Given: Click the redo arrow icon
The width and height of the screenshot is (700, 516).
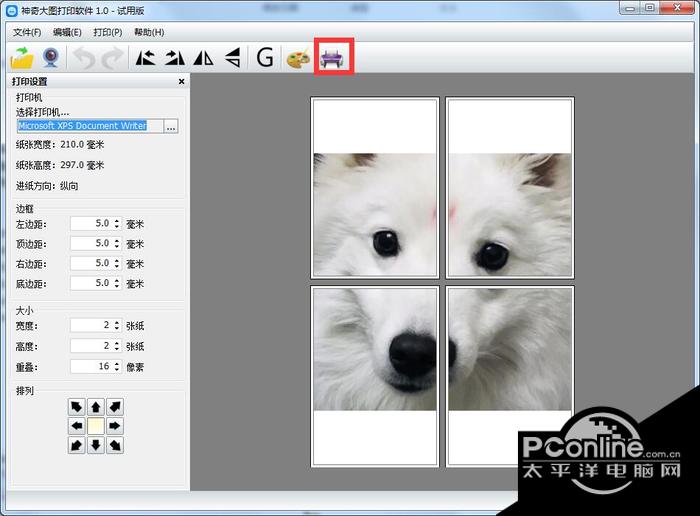Looking at the screenshot, I should point(112,58).
